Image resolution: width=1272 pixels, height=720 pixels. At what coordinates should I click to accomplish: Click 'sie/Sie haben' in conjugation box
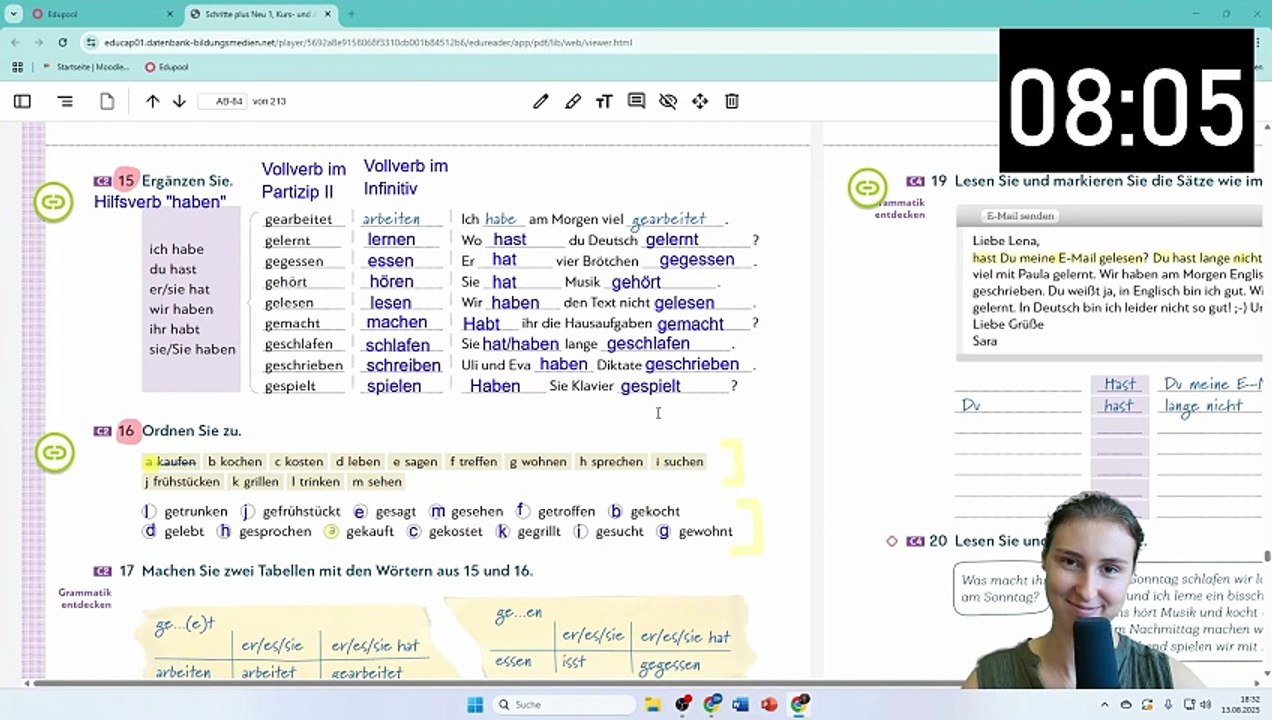[x=192, y=349]
